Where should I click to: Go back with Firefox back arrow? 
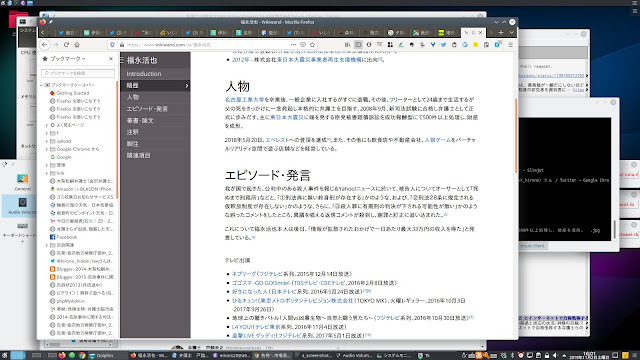(45, 45)
